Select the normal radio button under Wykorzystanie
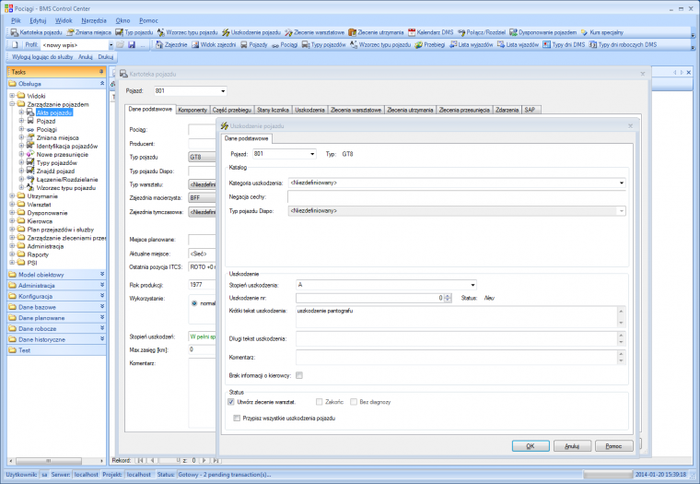700x484 pixels. coord(194,303)
